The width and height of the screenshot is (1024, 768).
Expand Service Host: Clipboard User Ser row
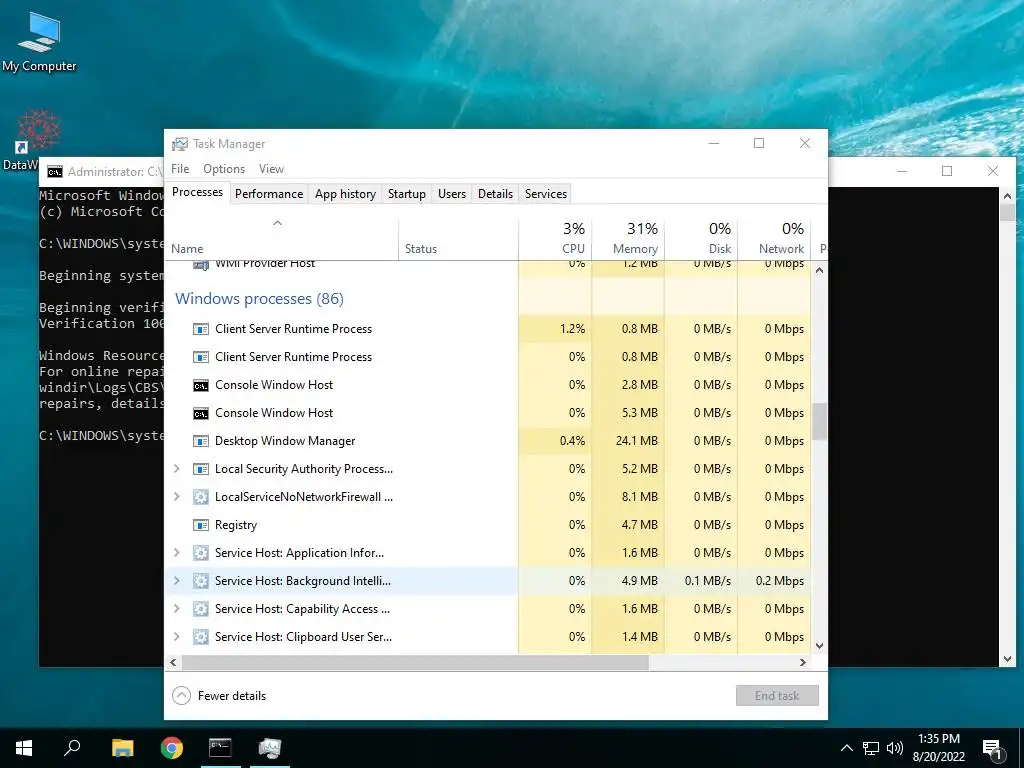pos(176,637)
